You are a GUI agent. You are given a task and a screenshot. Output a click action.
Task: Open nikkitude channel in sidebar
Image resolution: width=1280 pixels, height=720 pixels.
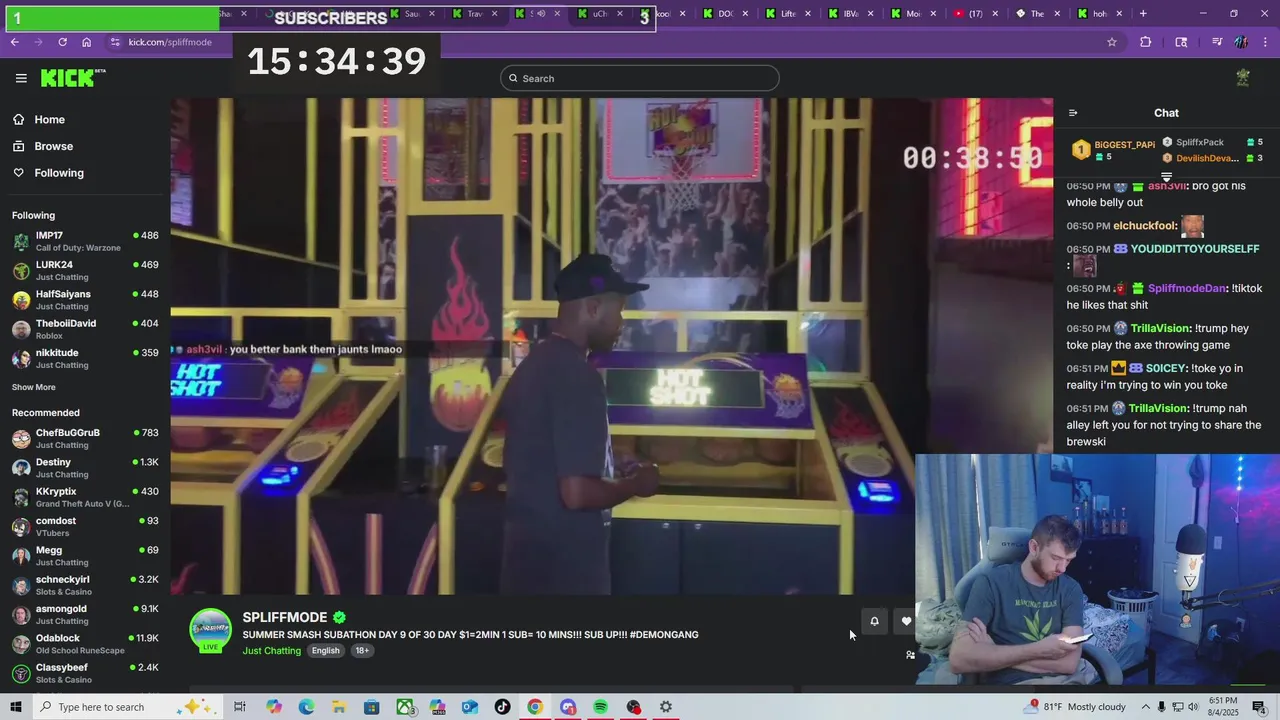pos(85,358)
